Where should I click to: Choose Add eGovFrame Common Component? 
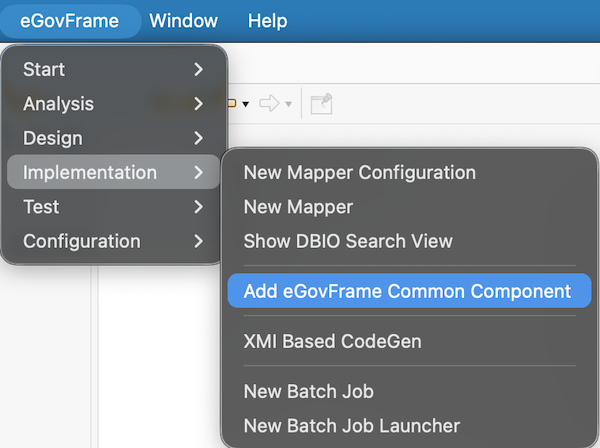(407, 291)
